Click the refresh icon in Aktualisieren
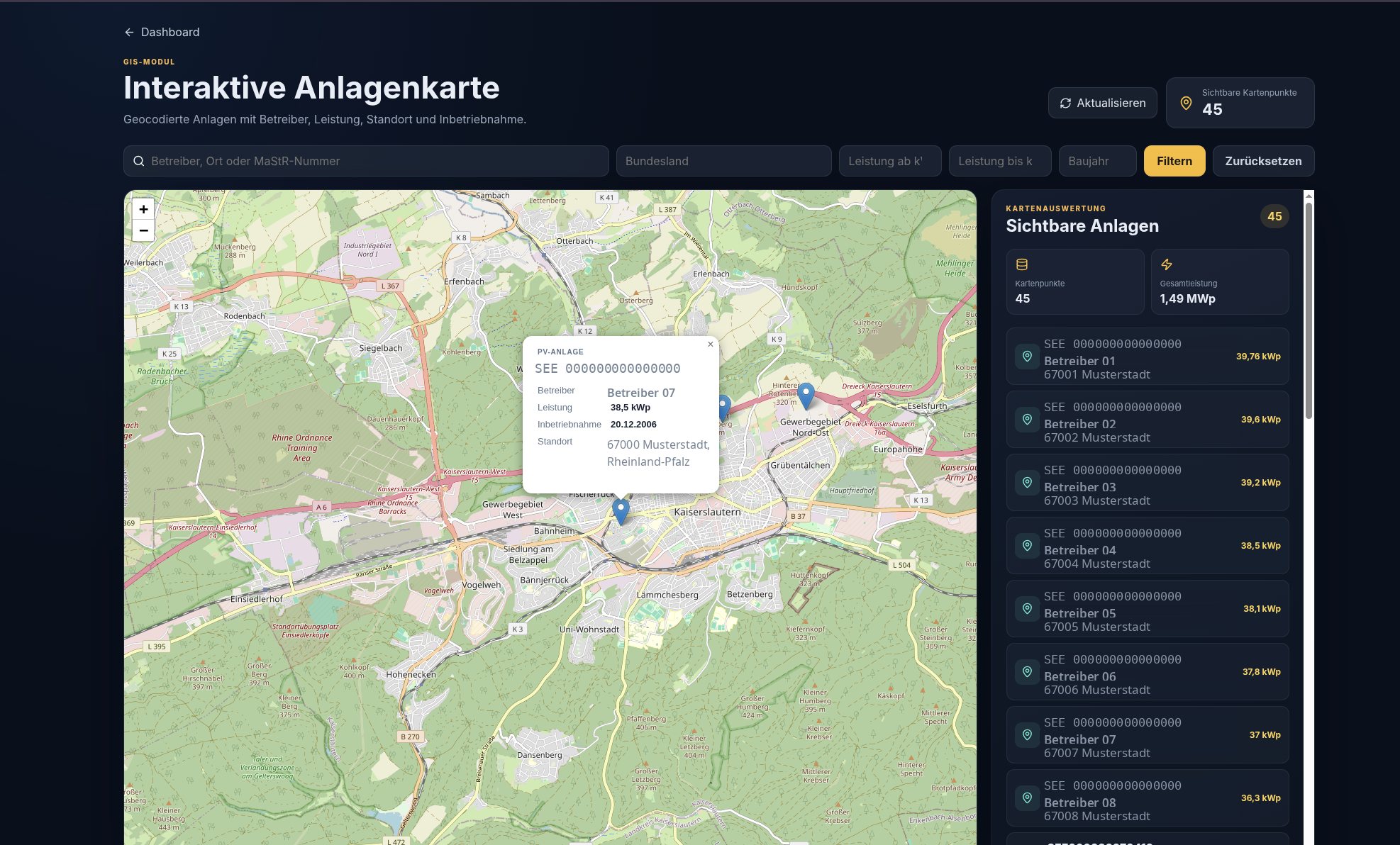The image size is (1400, 845). [1065, 103]
